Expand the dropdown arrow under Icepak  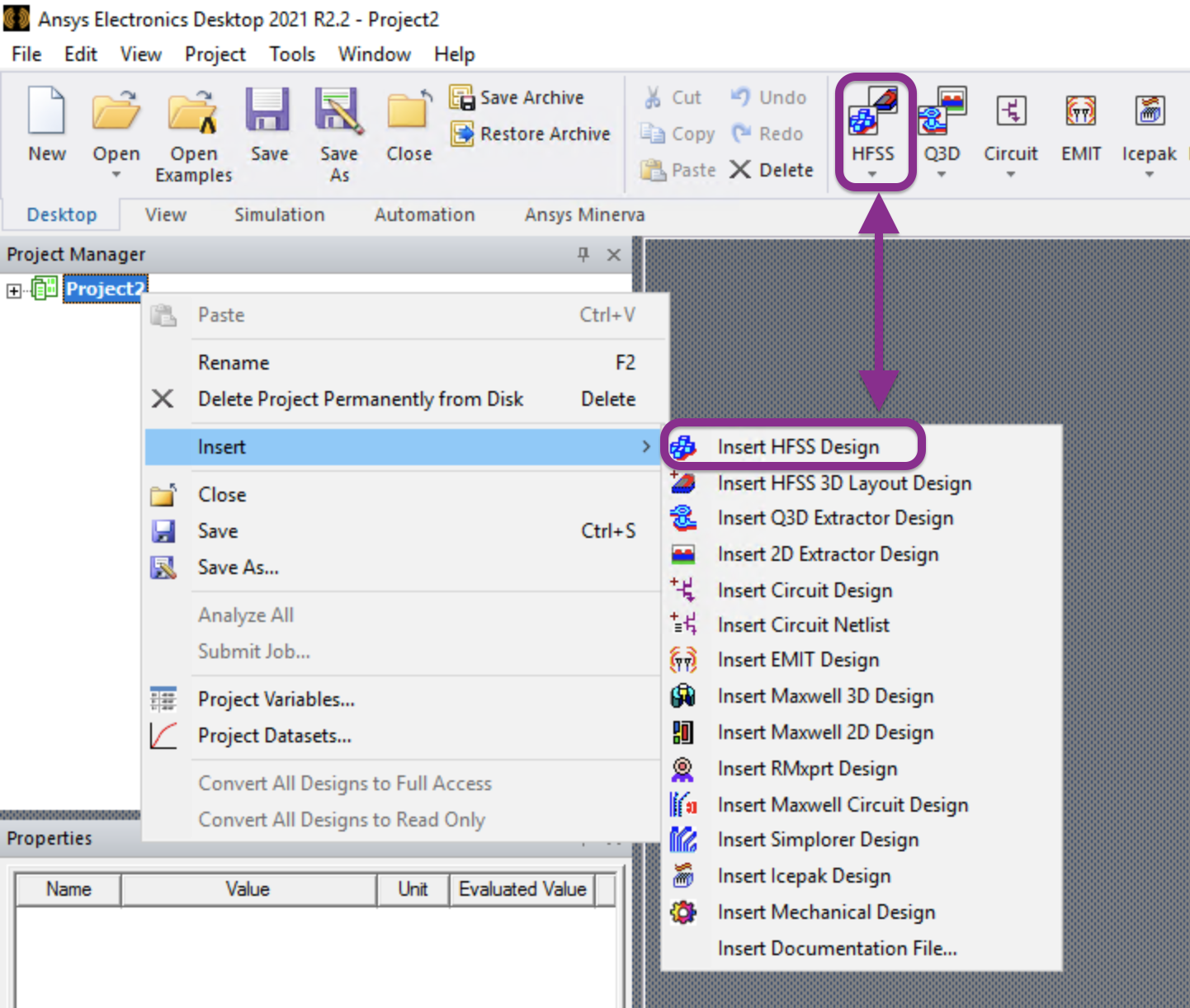(1150, 175)
